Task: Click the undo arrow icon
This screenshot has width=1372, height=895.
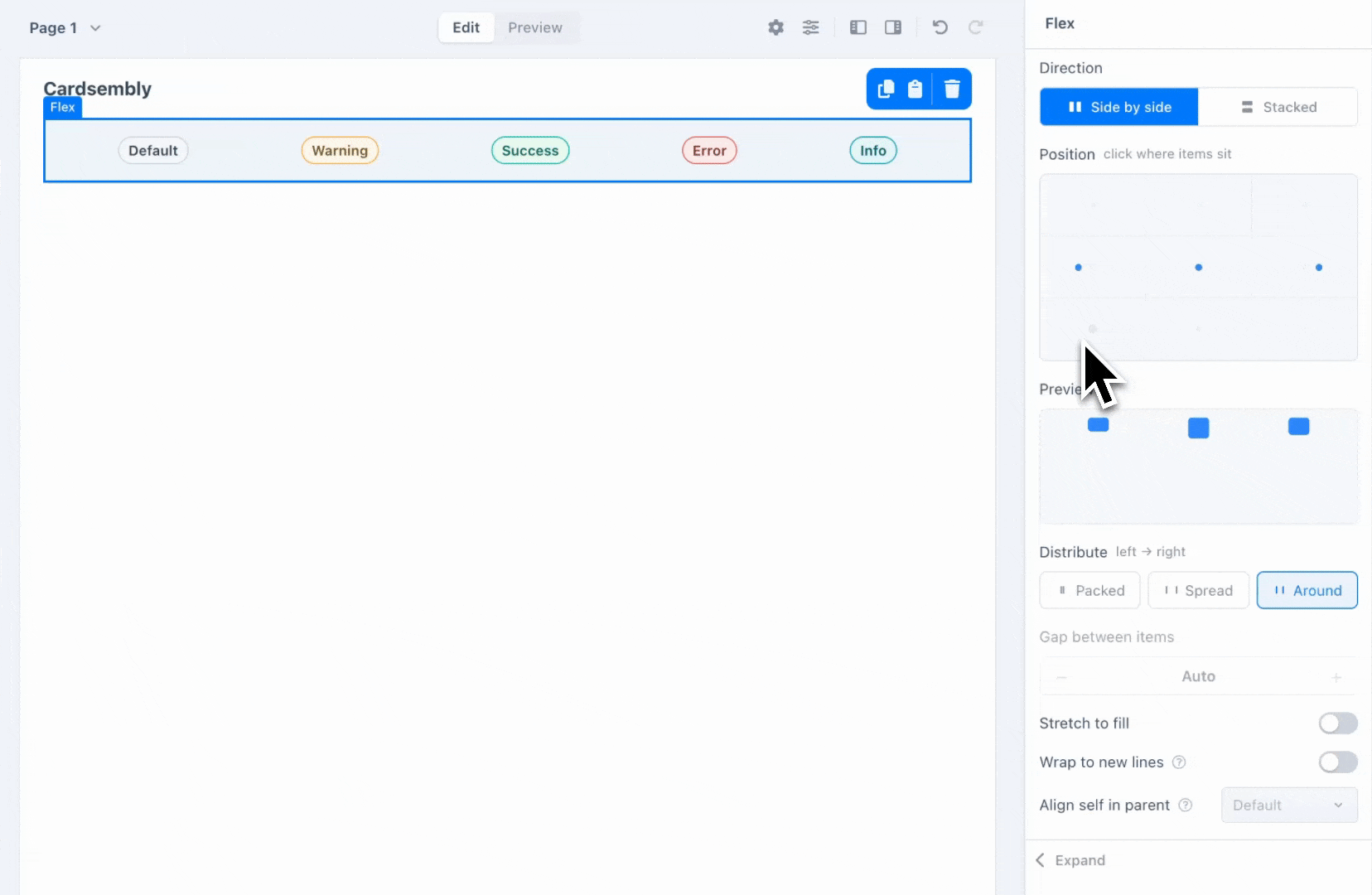Action: tap(940, 27)
